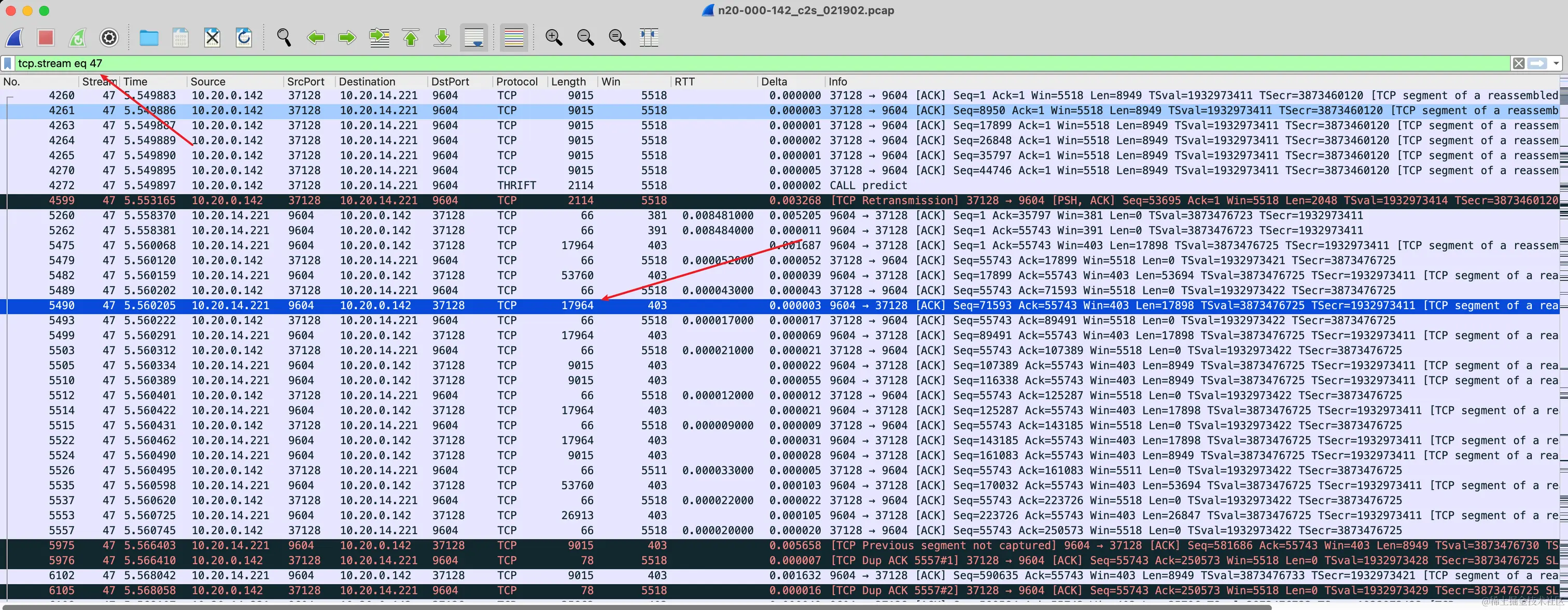Open a capture file with the folder icon
The width and height of the screenshot is (1568, 610).
[148, 38]
